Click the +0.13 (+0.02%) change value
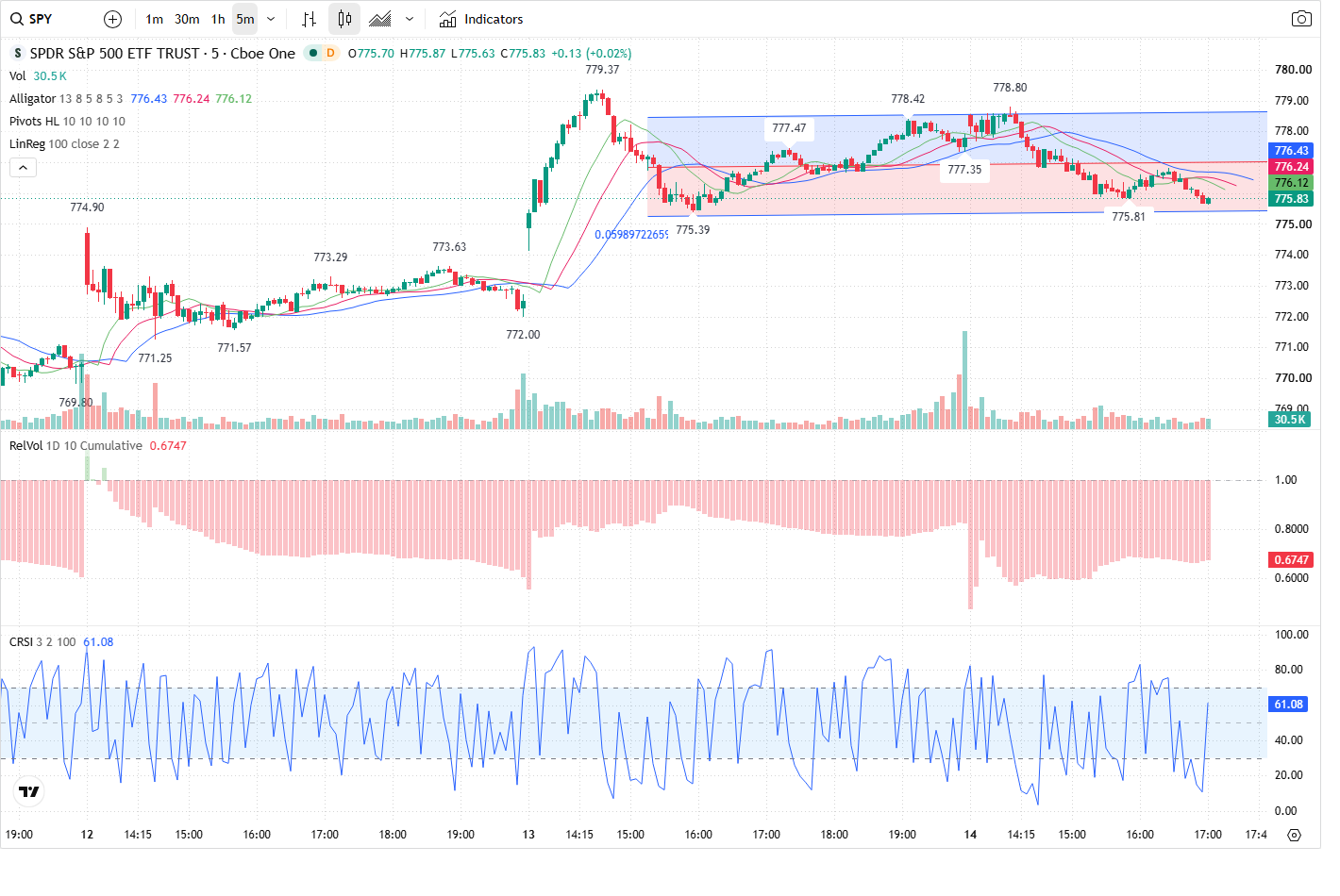The image size is (1340, 896). (592, 54)
